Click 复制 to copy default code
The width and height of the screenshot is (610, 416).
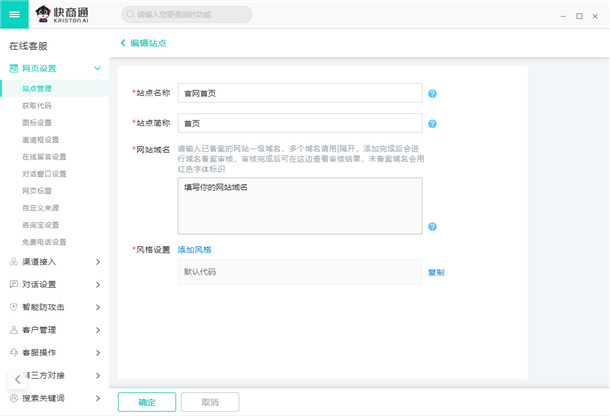click(436, 272)
